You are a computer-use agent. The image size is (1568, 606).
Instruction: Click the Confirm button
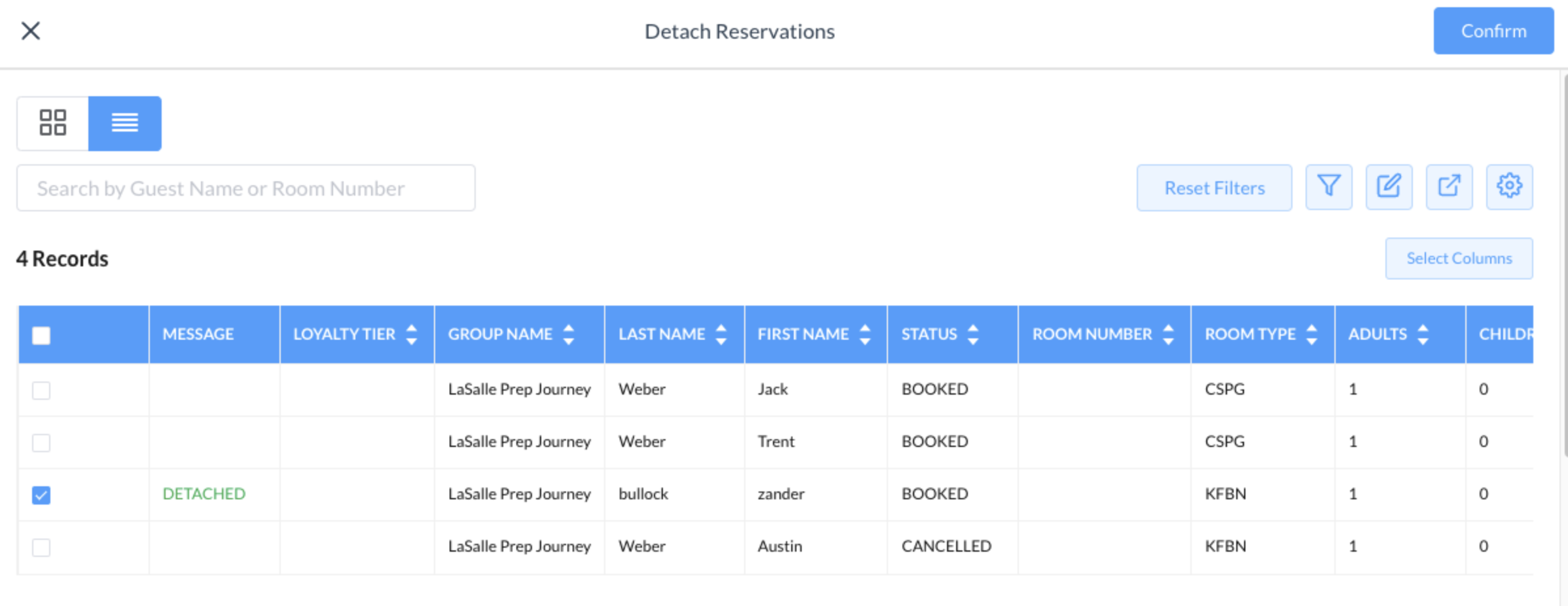click(x=1493, y=31)
